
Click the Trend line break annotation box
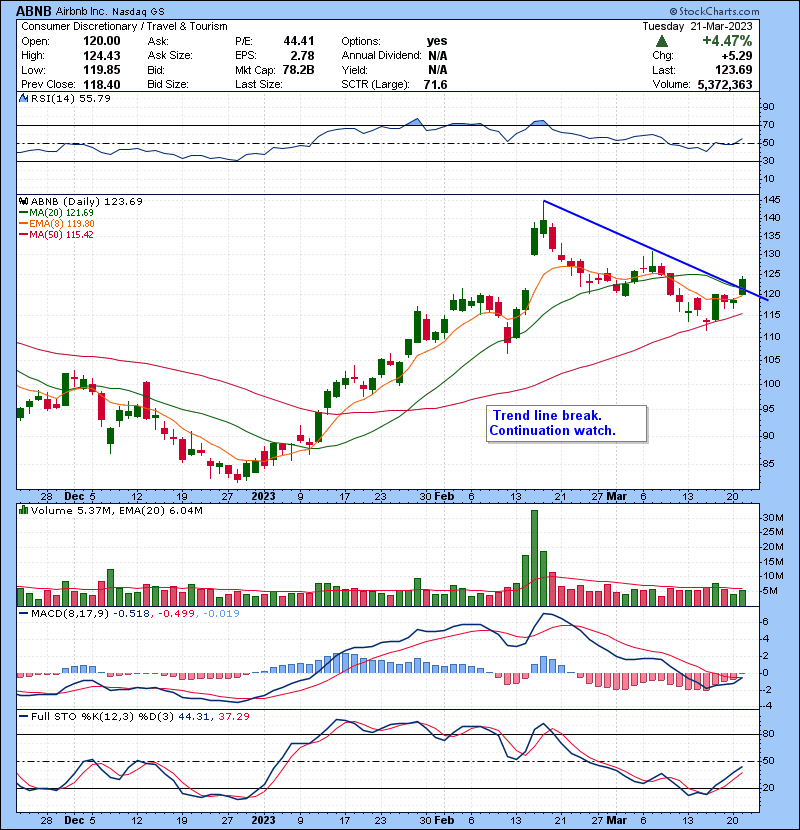[567, 423]
